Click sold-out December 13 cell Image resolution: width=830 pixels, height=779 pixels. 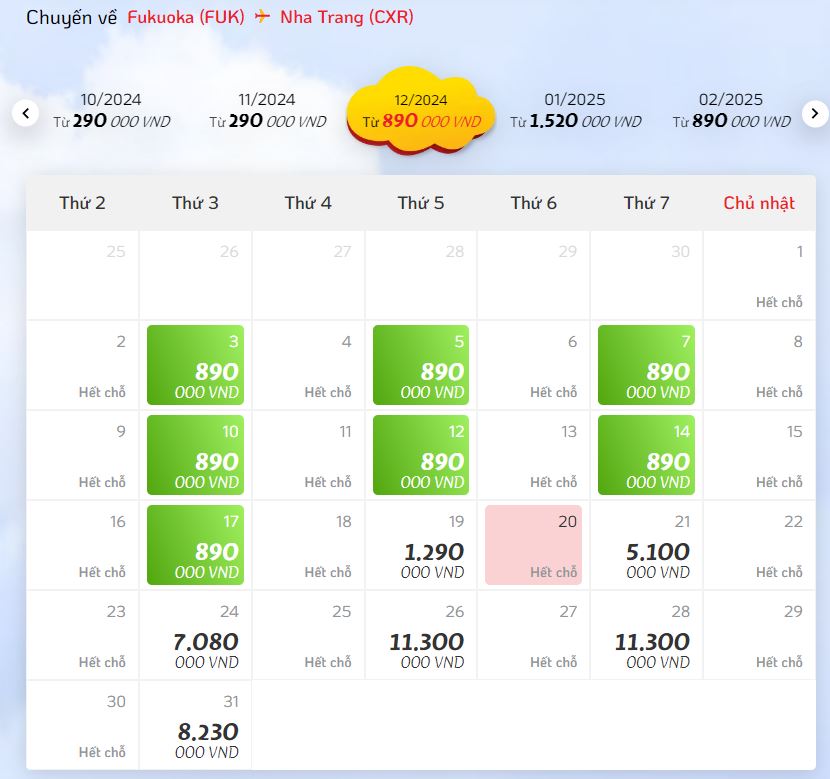pyautogui.click(x=534, y=455)
